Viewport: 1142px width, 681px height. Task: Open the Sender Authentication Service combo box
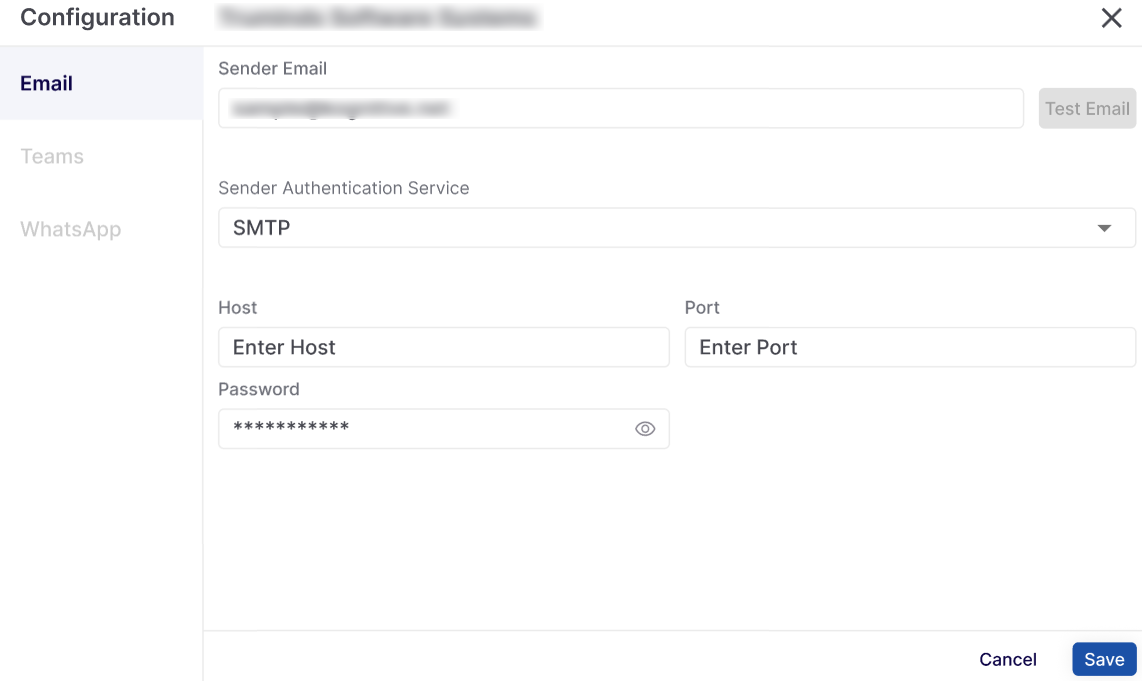pyautogui.click(x=660, y=228)
